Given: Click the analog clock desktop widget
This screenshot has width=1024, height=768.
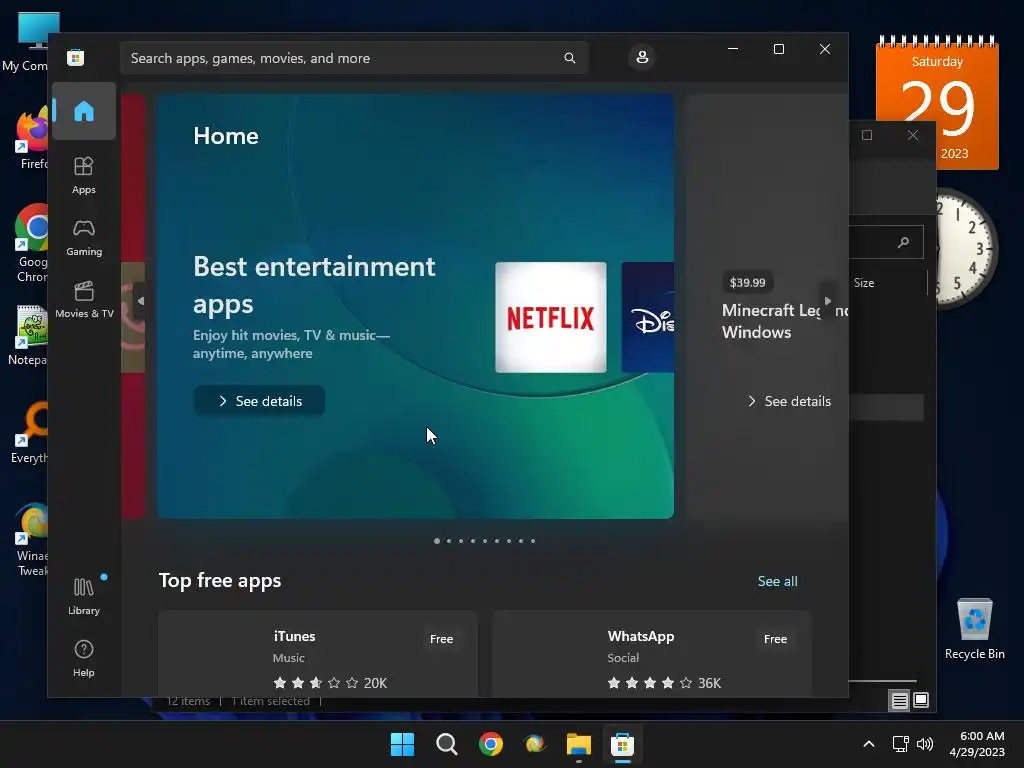Looking at the screenshot, I should click(966, 248).
